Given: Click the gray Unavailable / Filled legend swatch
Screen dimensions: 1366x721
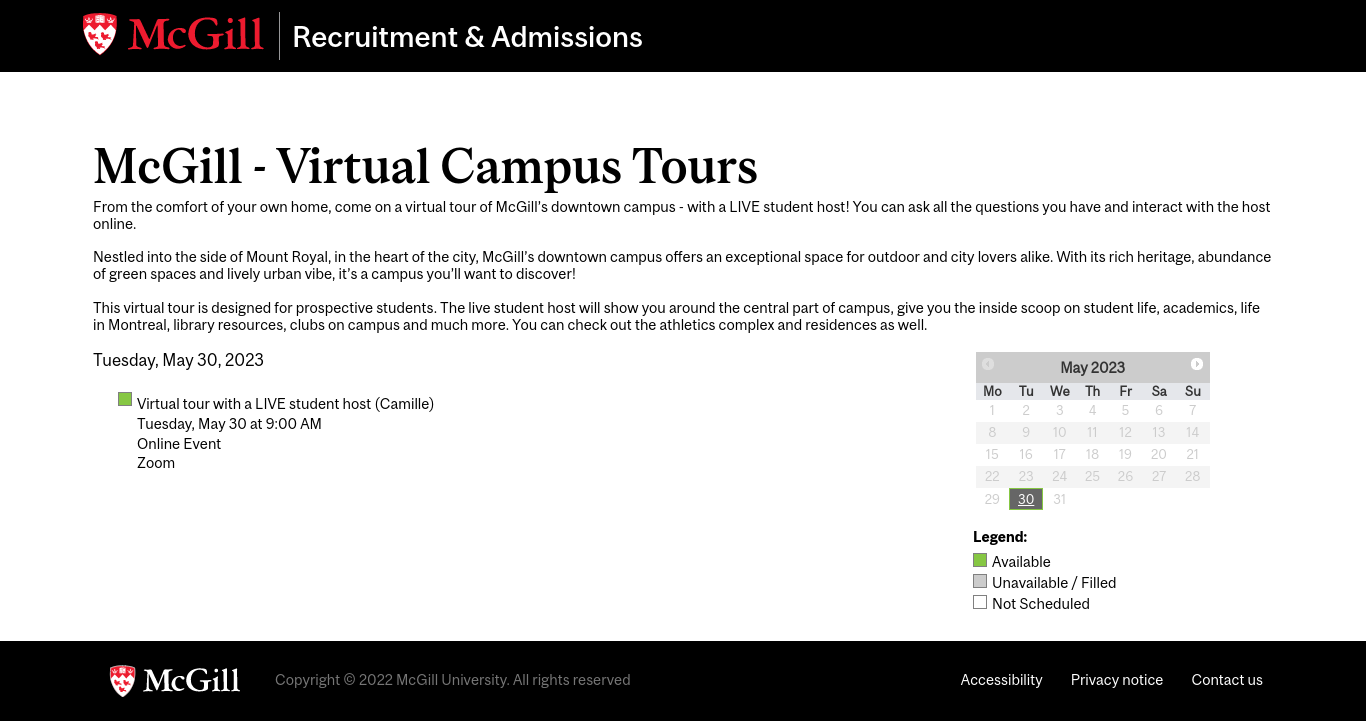Looking at the screenshot, I should click(x=980, y=581).
